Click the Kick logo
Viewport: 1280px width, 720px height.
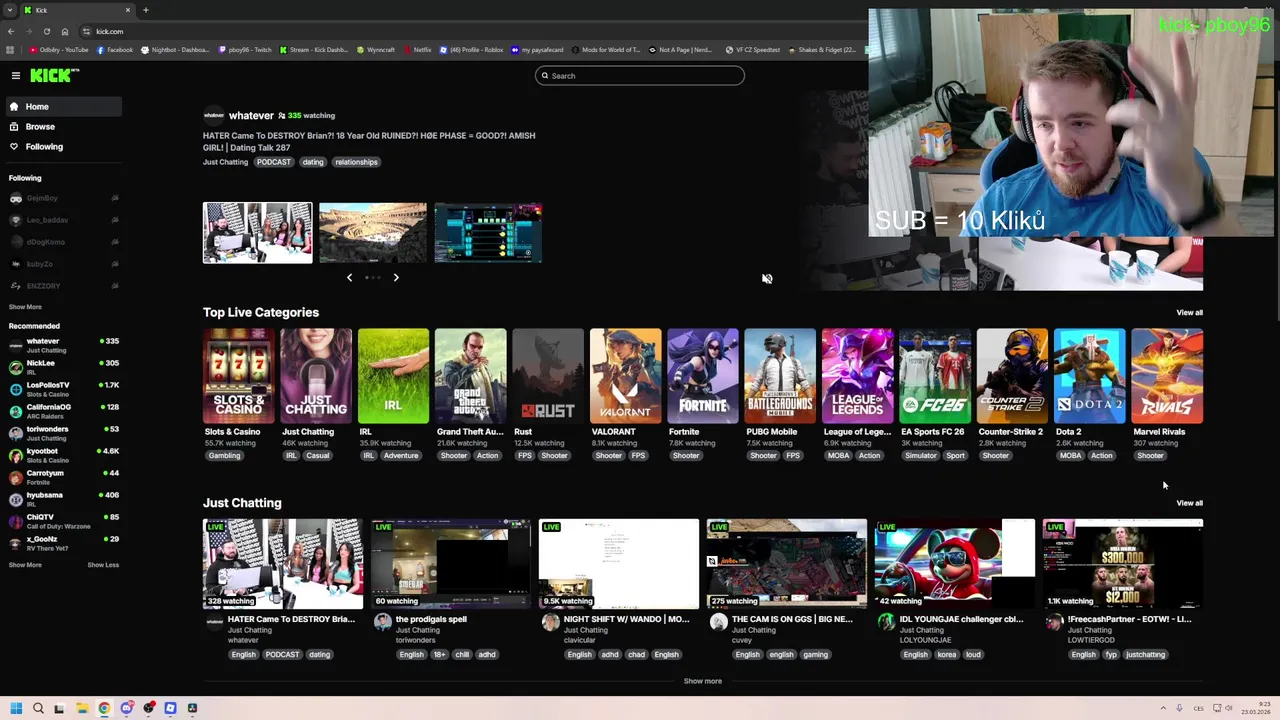pyautogui.click(x=54, y=76)
